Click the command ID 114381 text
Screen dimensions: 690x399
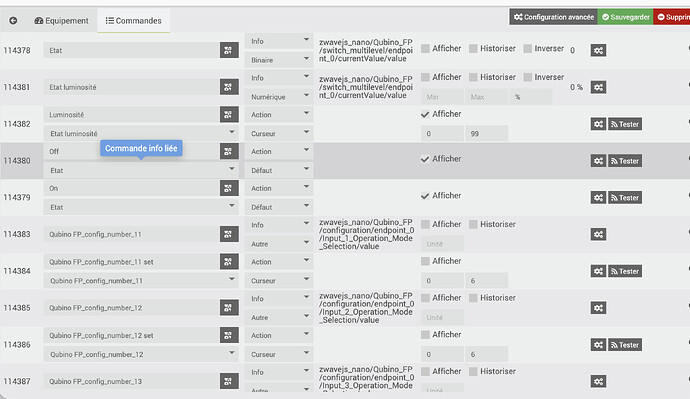click(17, 87)
